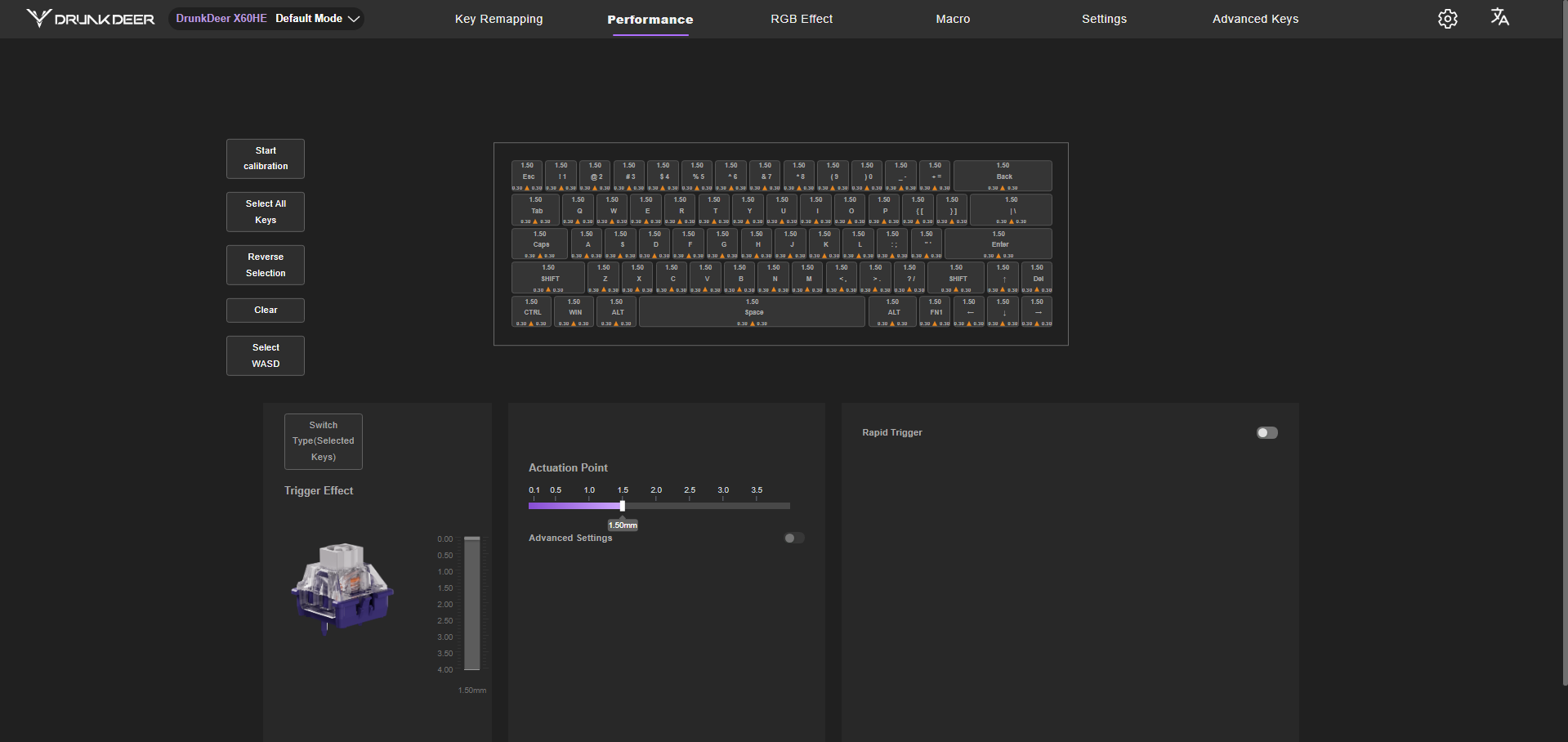Click the purple switch image
1568x742 pixels.
pyautogui.click(x=342, y=587)
